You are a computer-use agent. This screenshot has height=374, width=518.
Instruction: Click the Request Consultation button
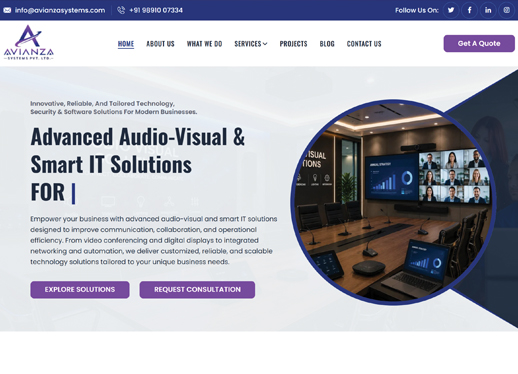click(197, 290)
